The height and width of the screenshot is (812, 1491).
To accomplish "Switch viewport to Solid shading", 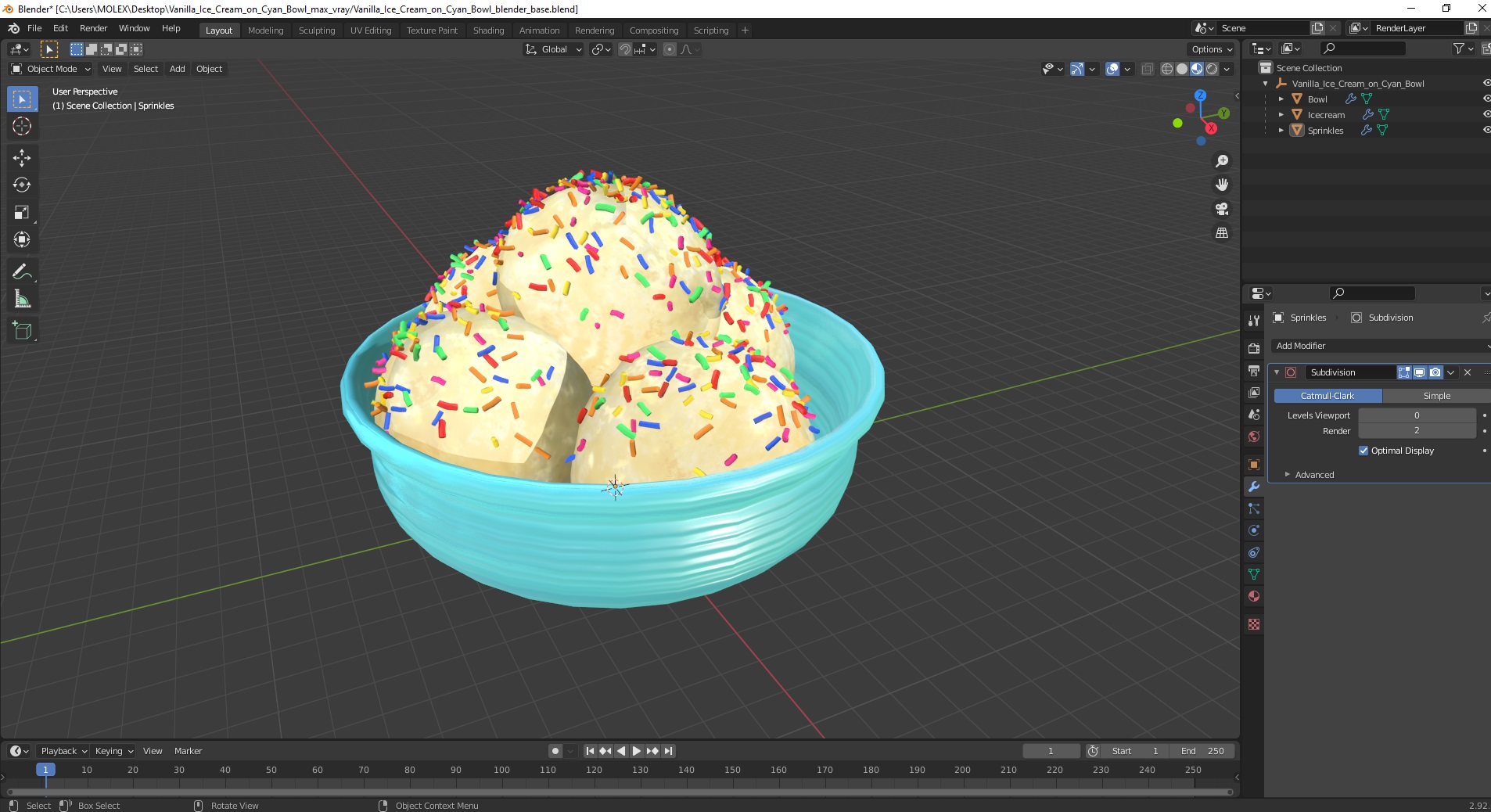I will click(1182, 69).
